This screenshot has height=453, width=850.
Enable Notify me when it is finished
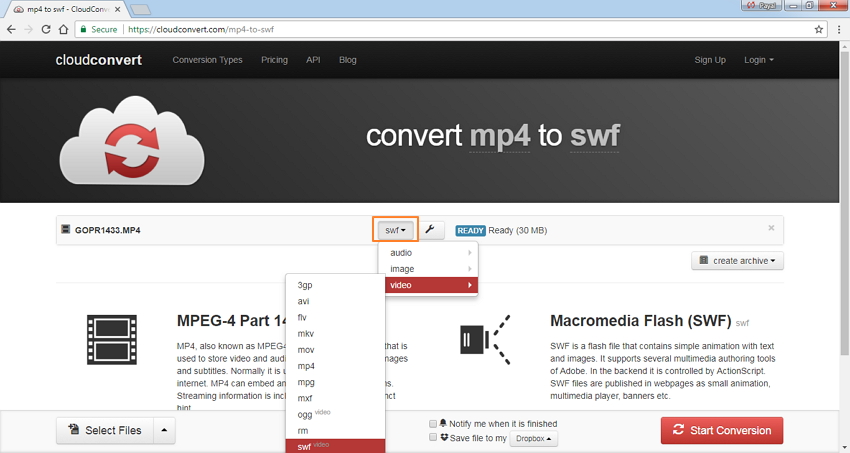[x=433, y=424]
